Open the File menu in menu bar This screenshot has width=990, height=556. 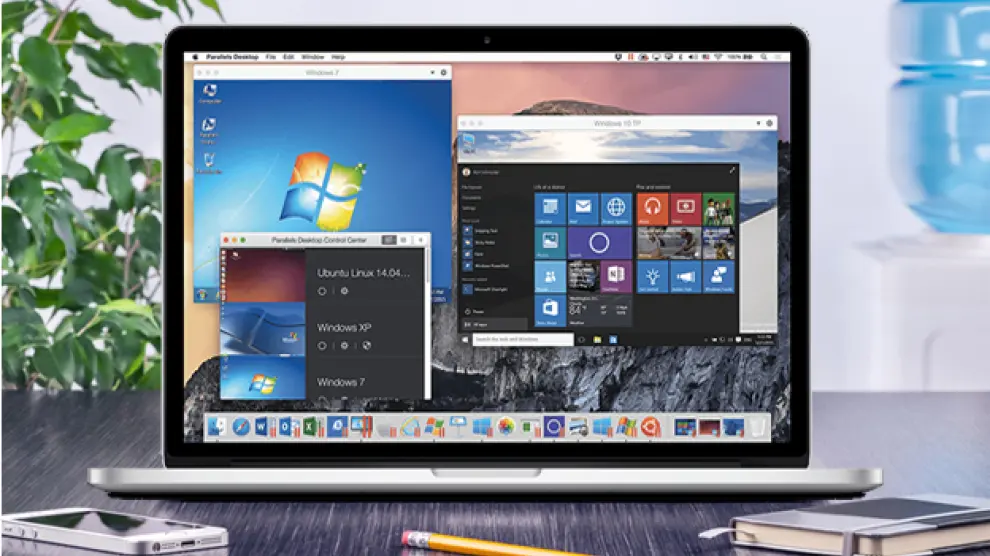pos(270,57)
